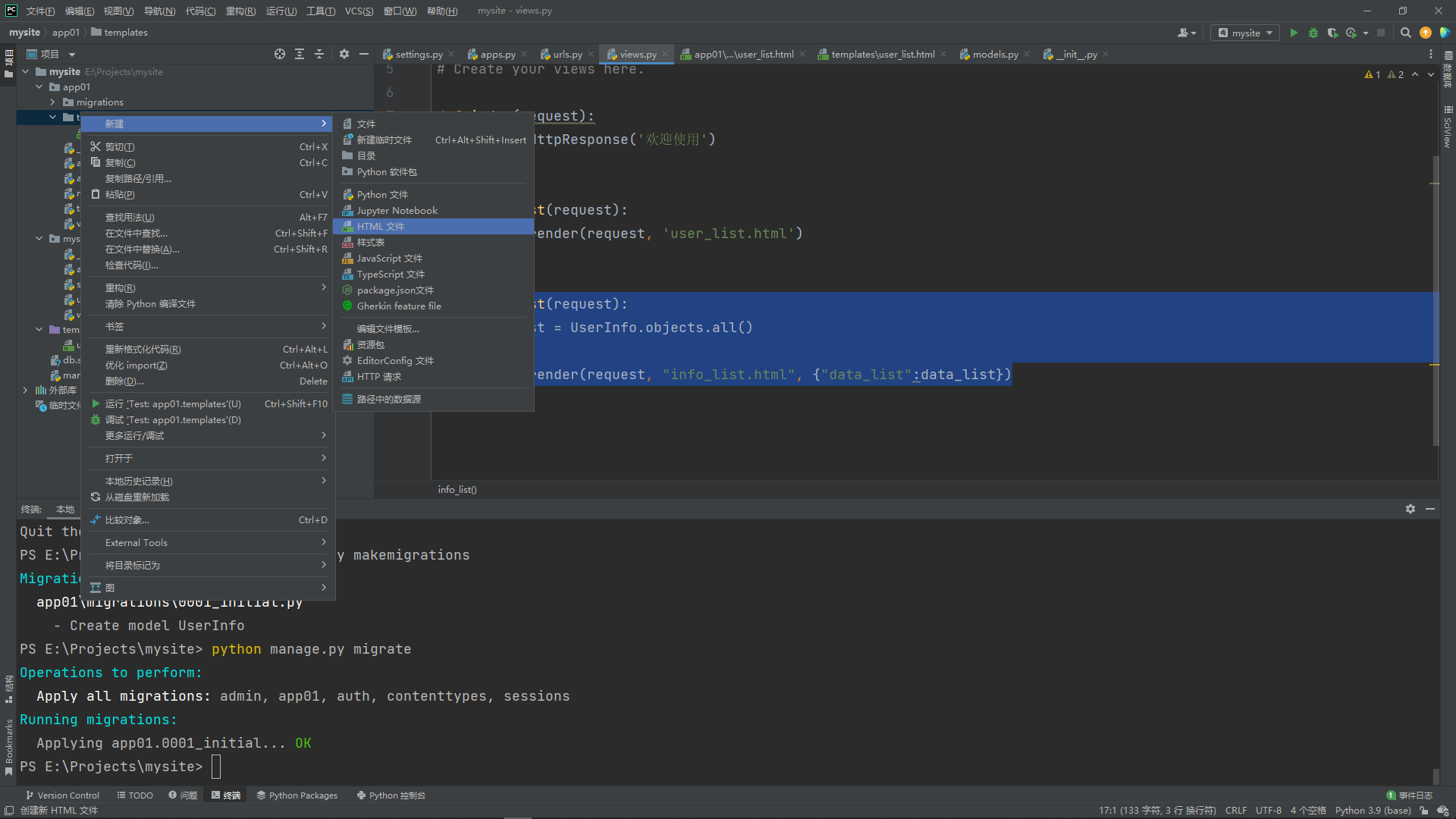This screenshot has width=1456, height=819.
Task: Collapse the mysite root folder
Action: point(26,71)
